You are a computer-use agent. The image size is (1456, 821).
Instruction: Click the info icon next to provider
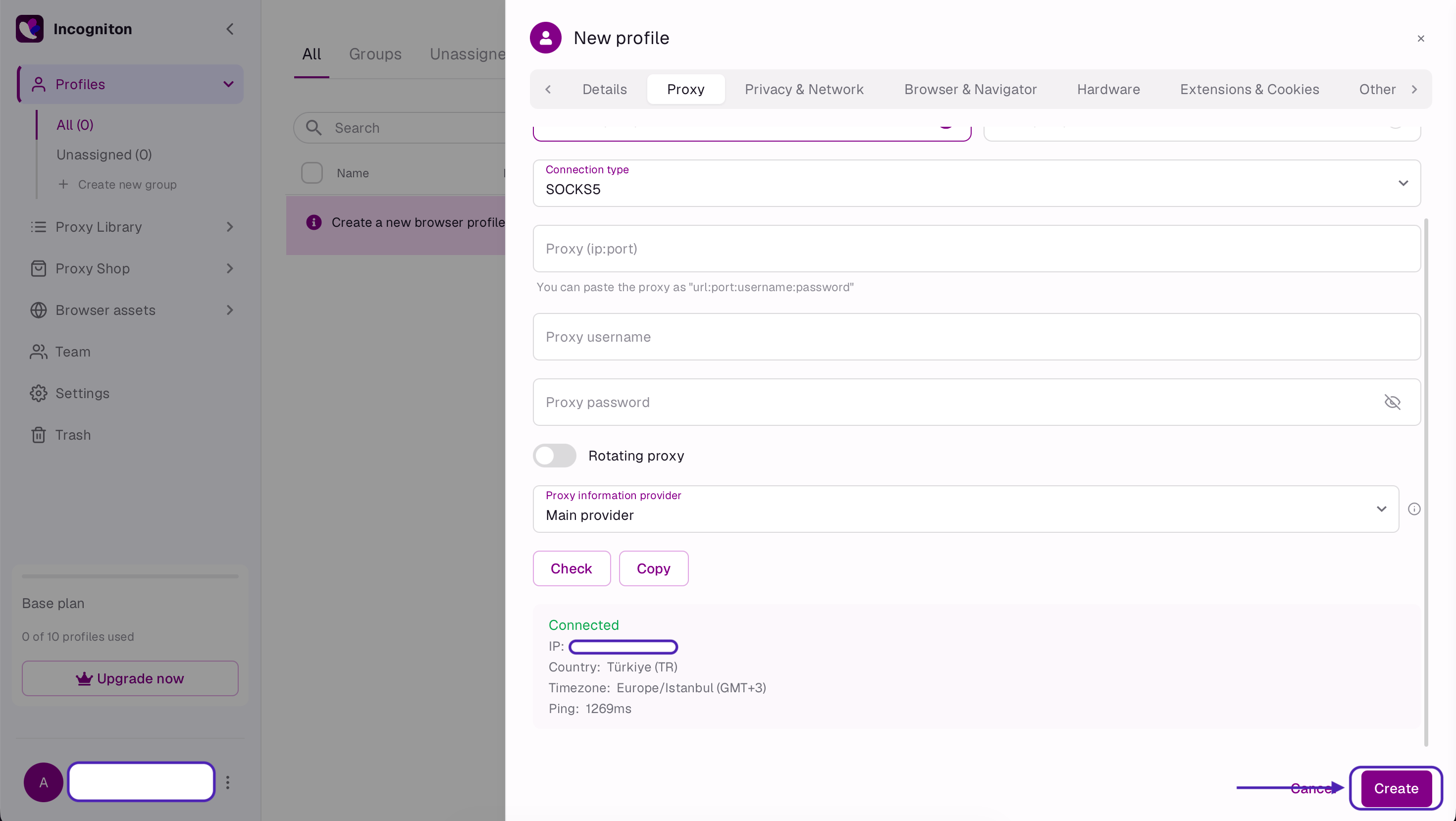[x=1413, y=509]
